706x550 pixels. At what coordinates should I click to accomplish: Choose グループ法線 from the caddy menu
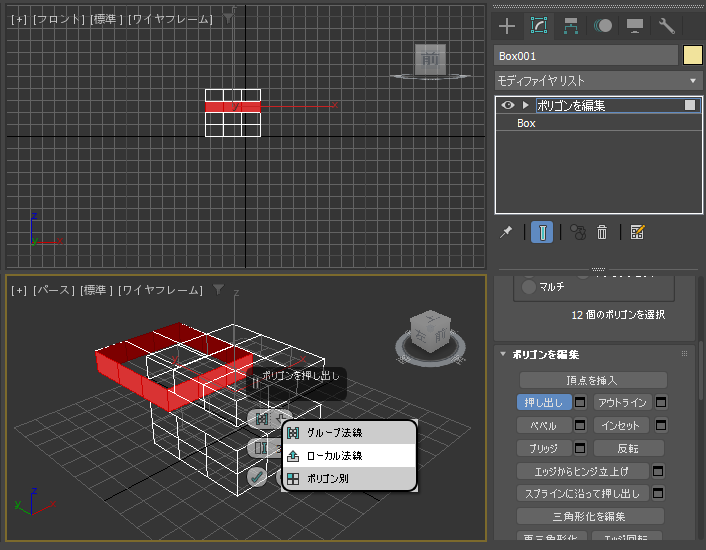[x=349, y=433]
